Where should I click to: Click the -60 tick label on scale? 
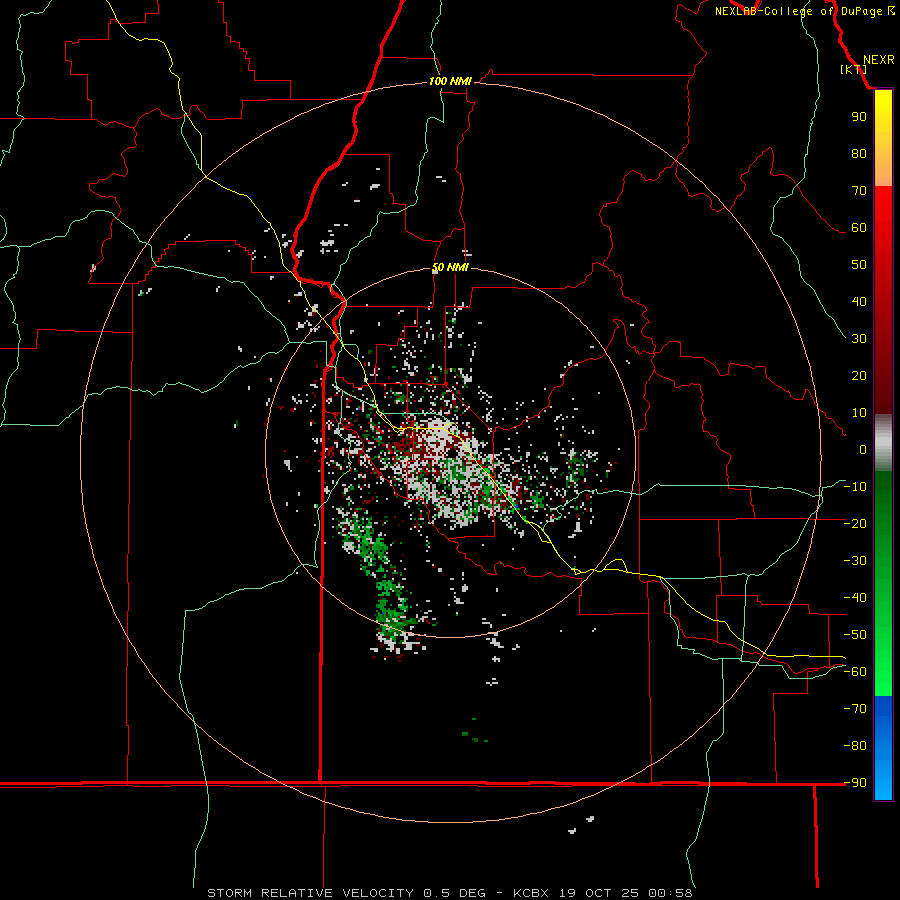point(855,672)
